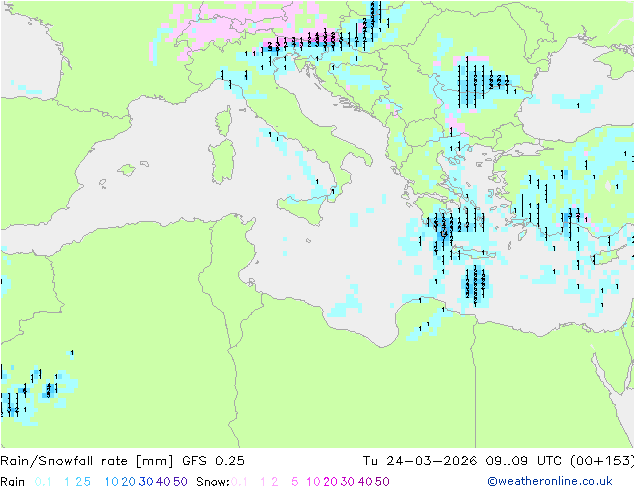Select the rain legend value 40
634x490 pixels.
pyautogui.click(x=163, y=482)
